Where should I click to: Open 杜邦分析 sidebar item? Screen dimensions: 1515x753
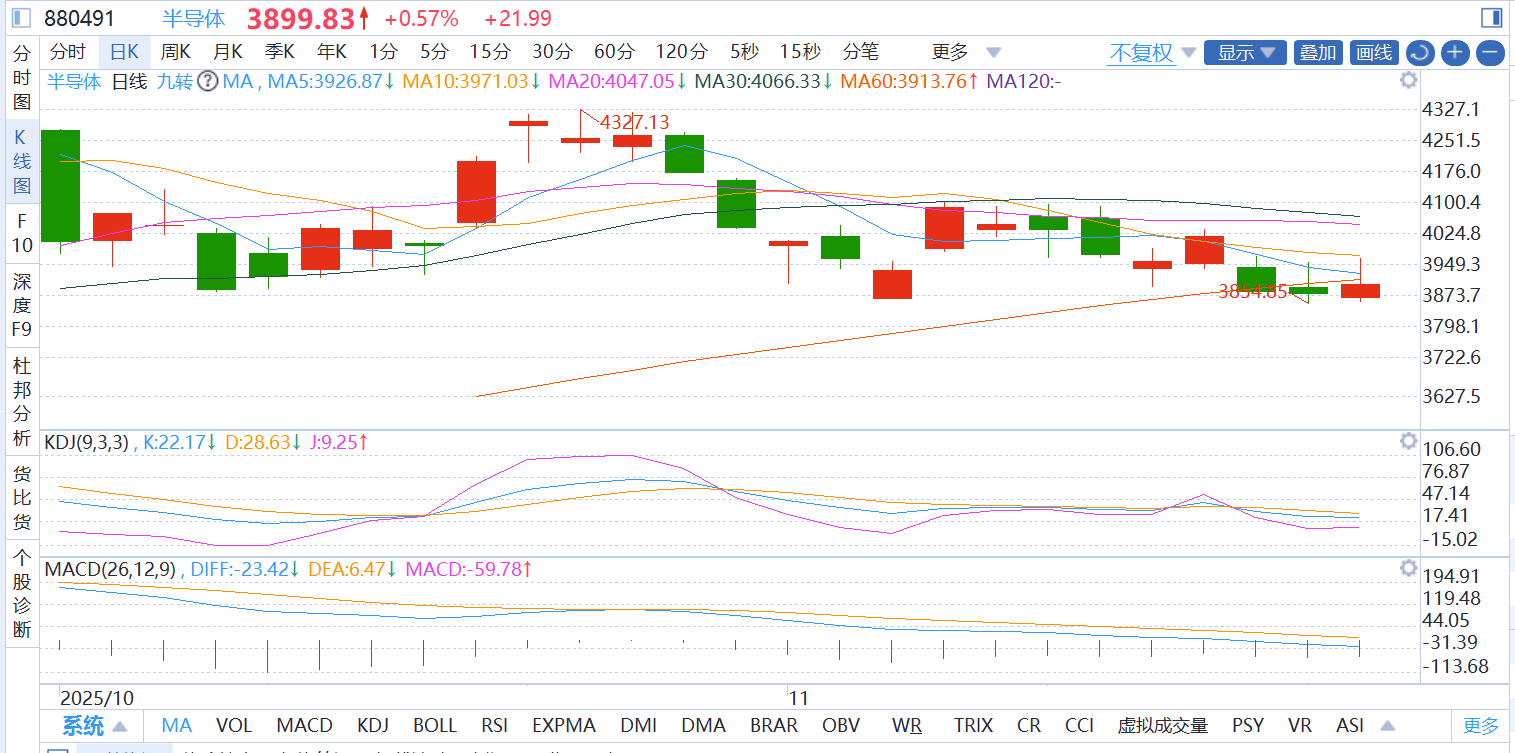[21, 401]
